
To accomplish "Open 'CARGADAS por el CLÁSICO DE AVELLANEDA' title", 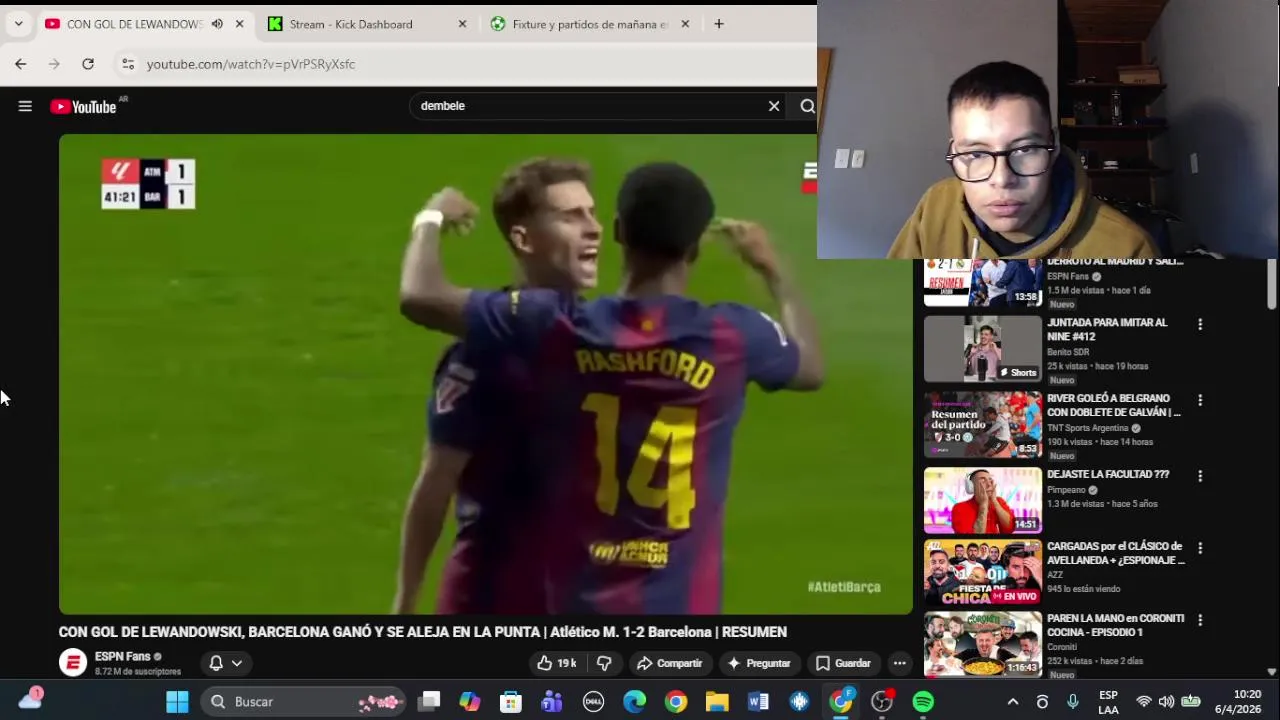I will pyautogui.click(x=1115, y=553).
